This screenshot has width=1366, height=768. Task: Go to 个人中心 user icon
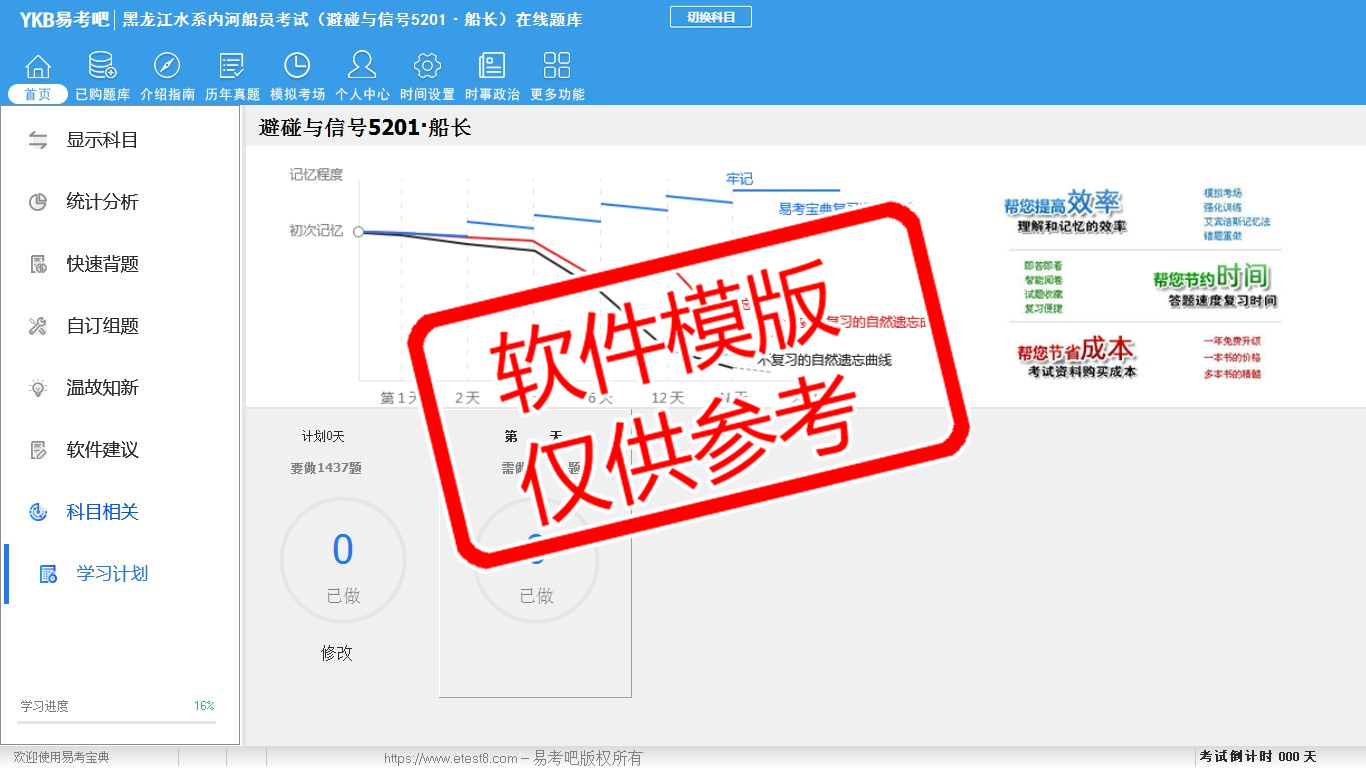click(362, 67)
